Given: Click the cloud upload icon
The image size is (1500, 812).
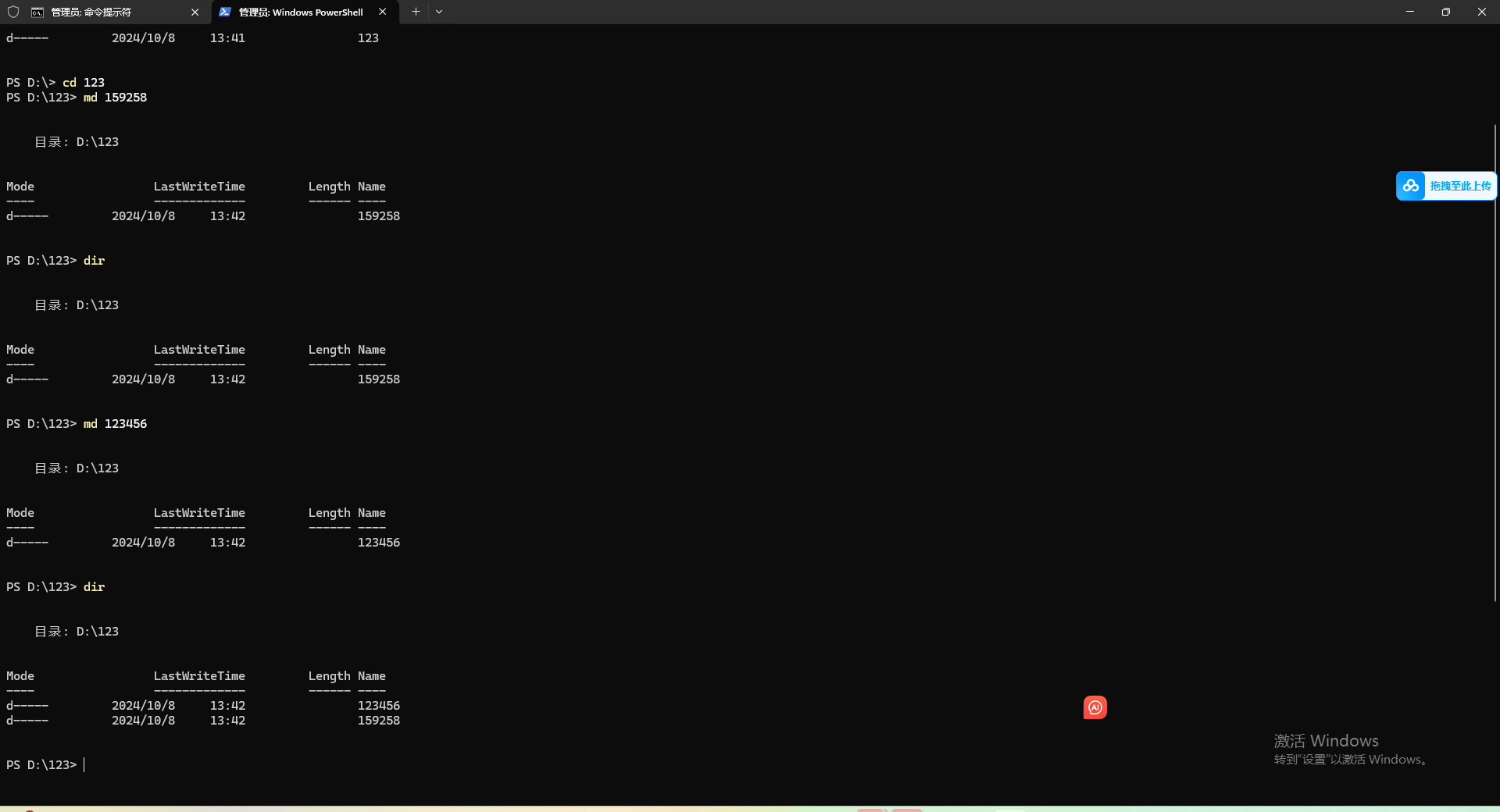Looking at the screenshot, I should (1410, 186).
